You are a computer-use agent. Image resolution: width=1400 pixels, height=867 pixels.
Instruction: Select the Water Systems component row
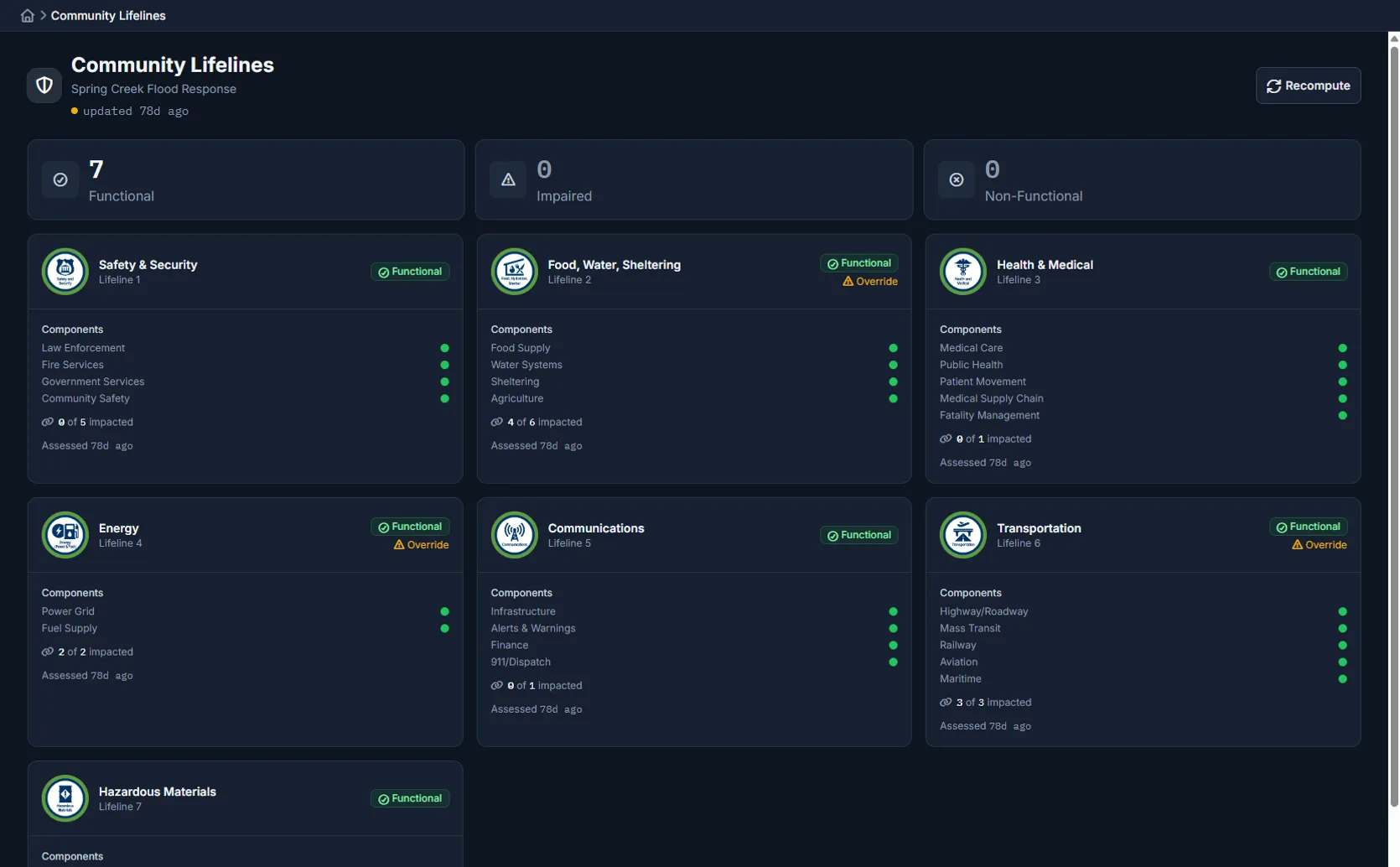coord(694,365)
